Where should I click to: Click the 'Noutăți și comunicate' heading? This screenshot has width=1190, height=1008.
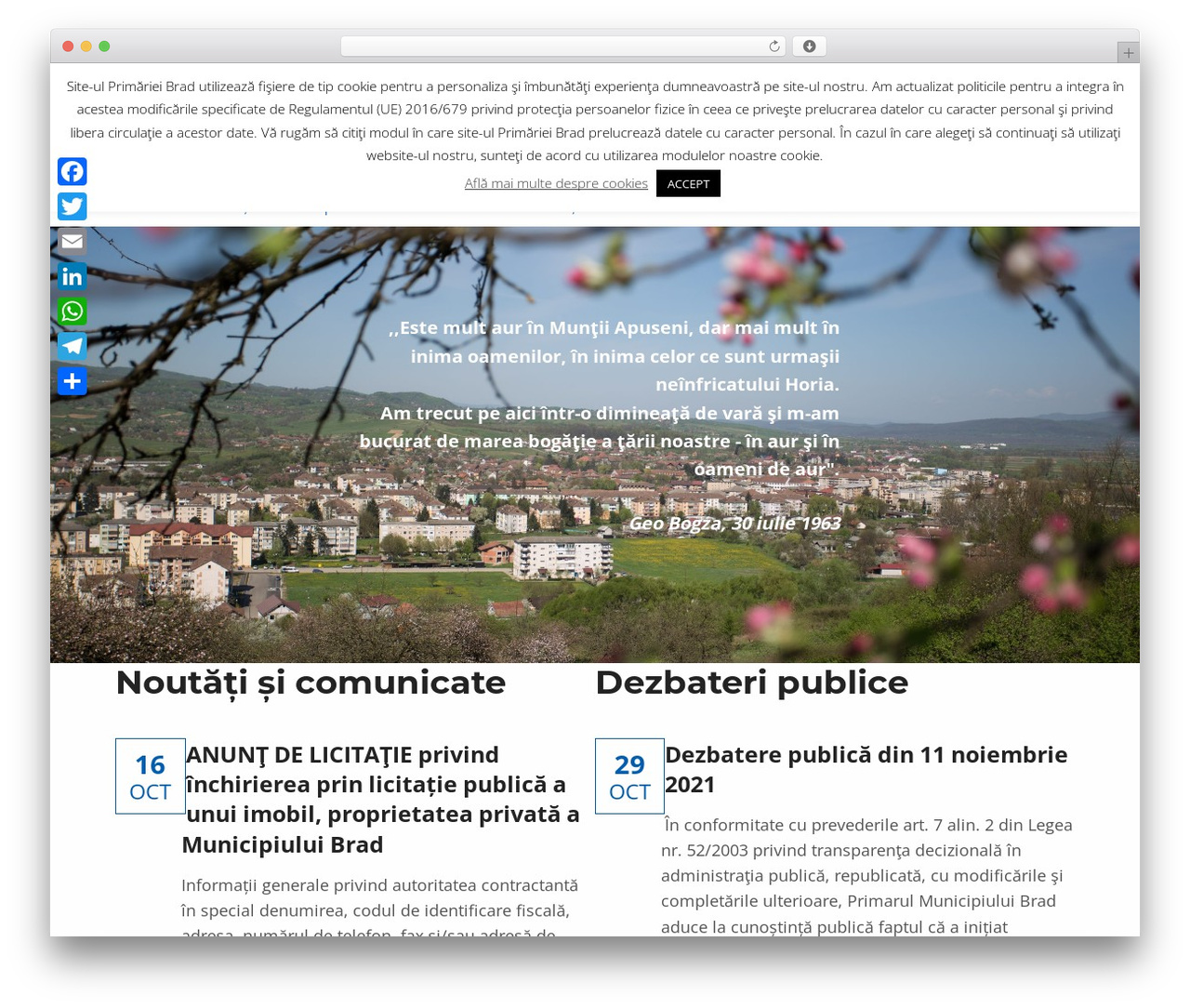311,683
